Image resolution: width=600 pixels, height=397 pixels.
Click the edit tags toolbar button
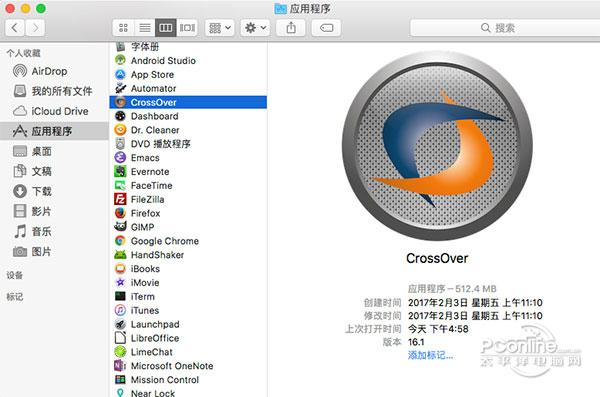[x=326, y=28]
